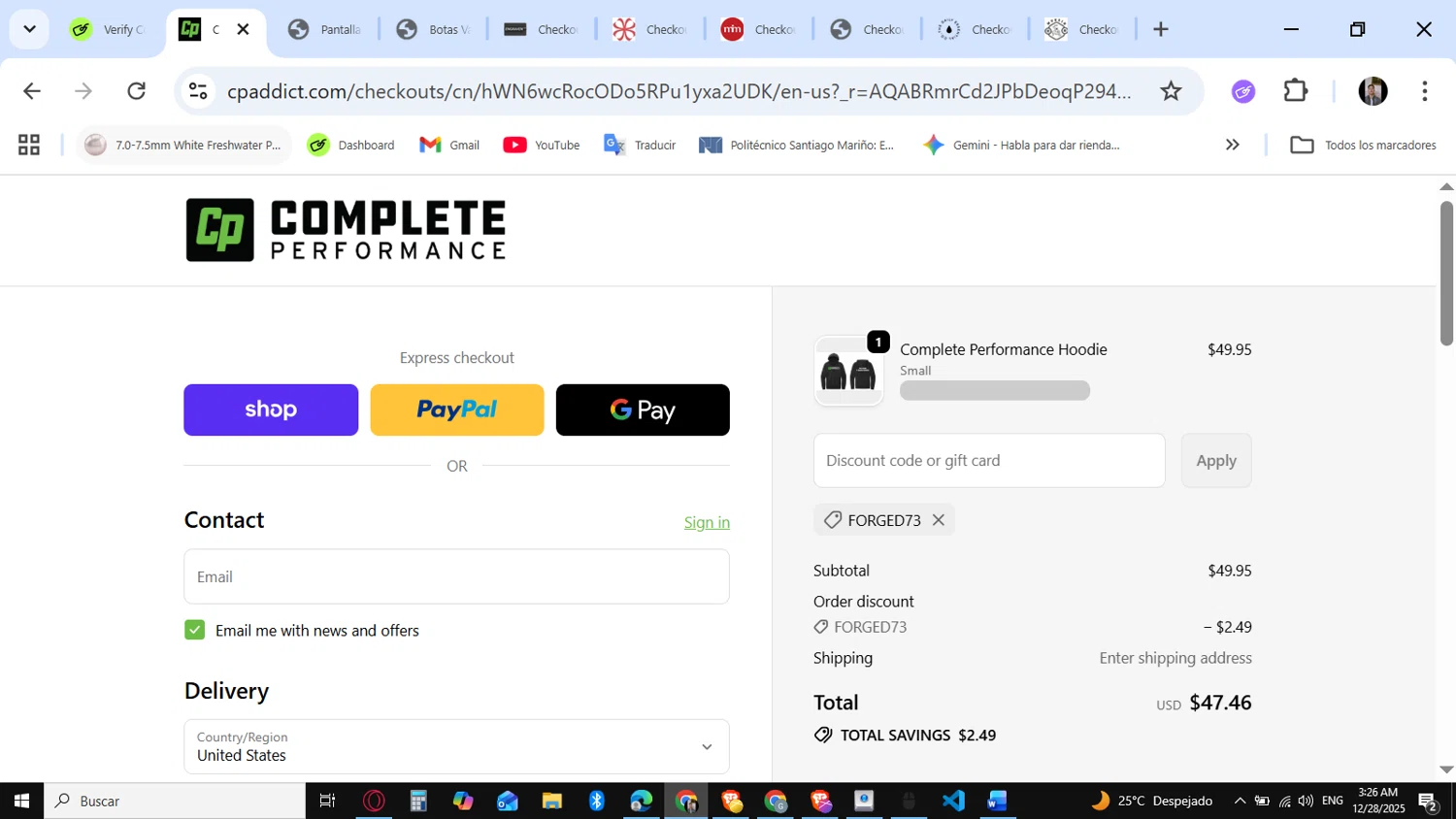
Task: Open the Windows Start menu
Action: [x=21, y=801]
